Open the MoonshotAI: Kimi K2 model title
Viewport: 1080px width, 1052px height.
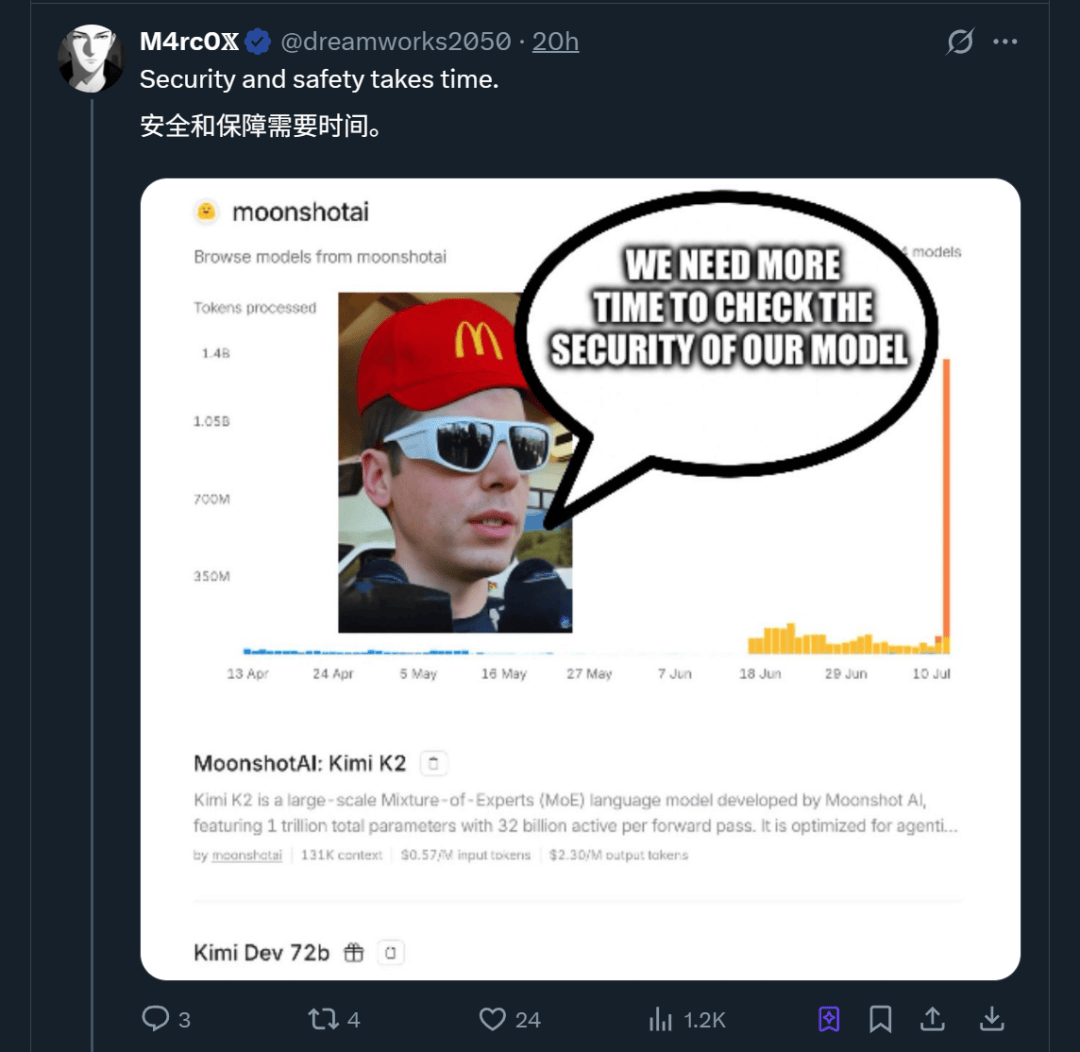click(x=300, y=764)
